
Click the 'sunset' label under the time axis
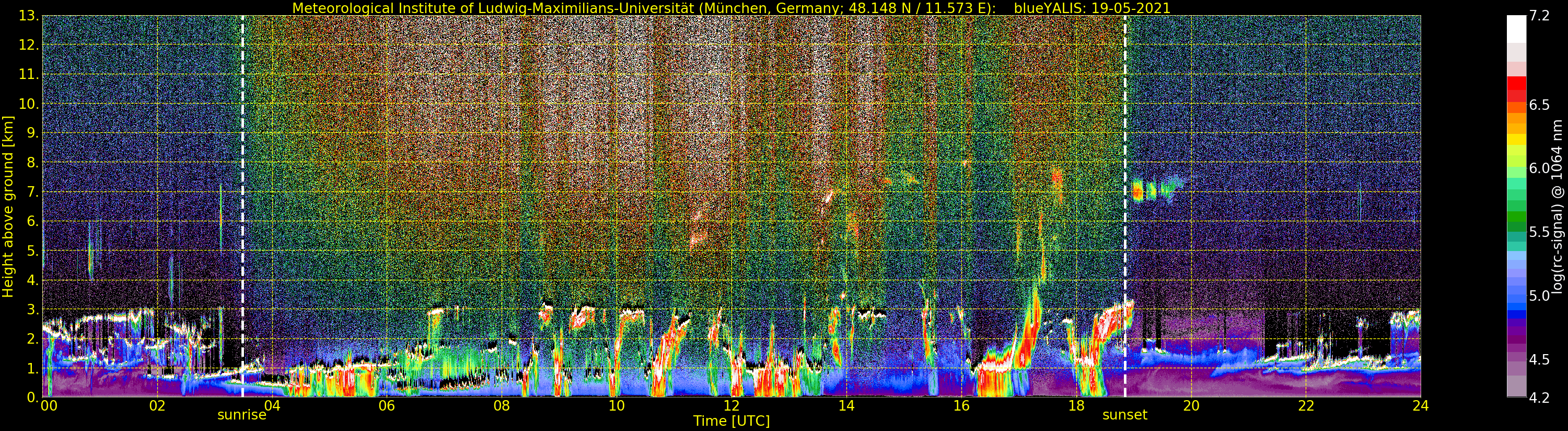1125,415
